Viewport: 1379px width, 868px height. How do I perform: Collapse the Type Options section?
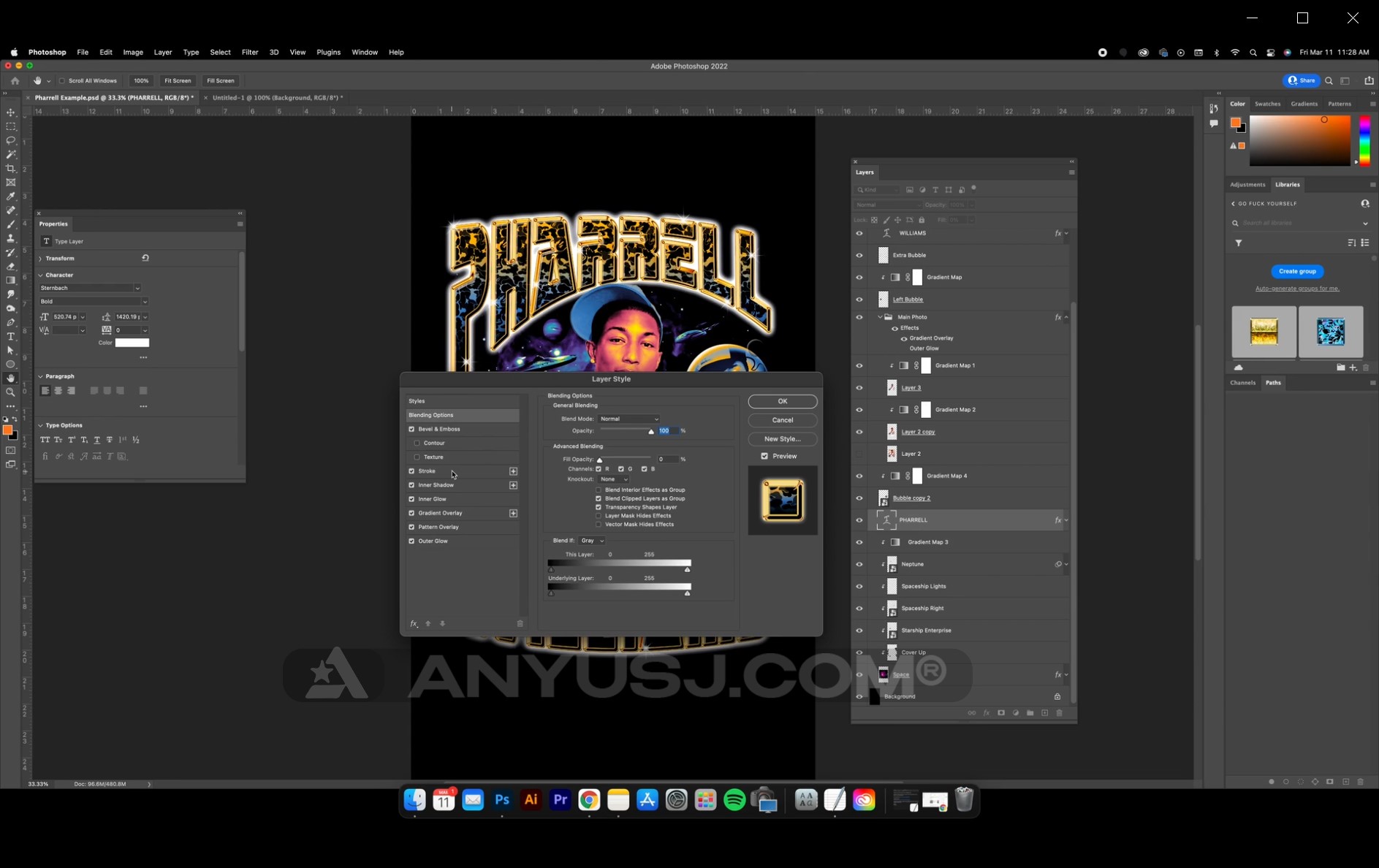click(40, 425)
